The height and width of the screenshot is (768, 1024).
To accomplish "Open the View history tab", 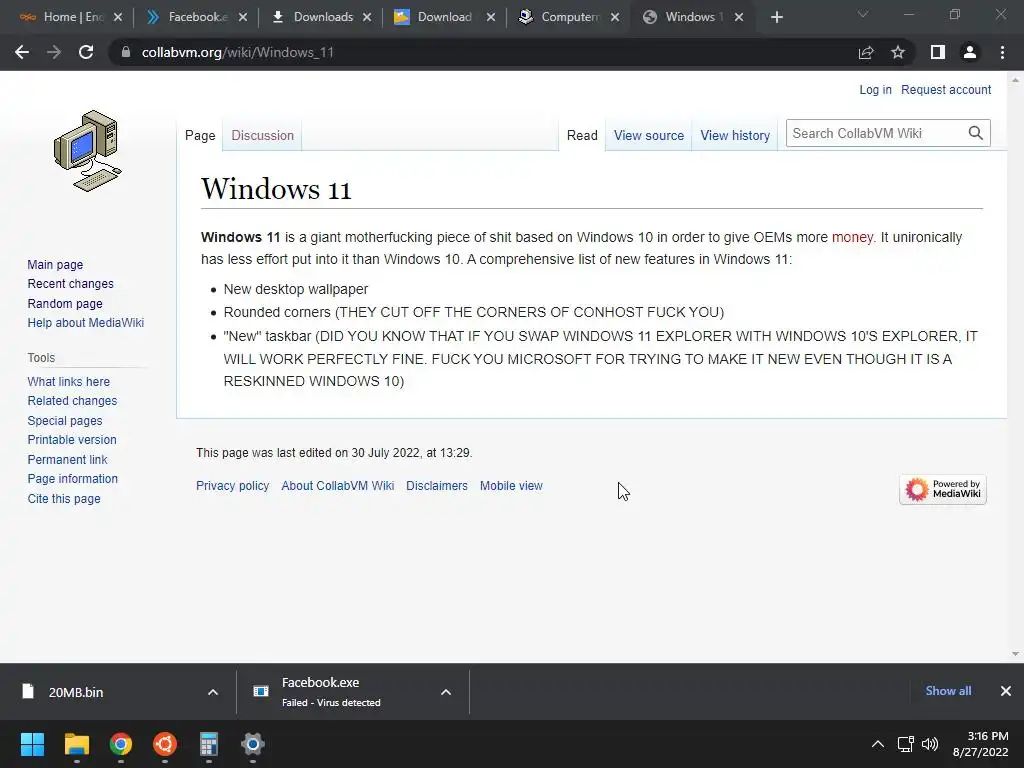I will click(x=735, y=135).
